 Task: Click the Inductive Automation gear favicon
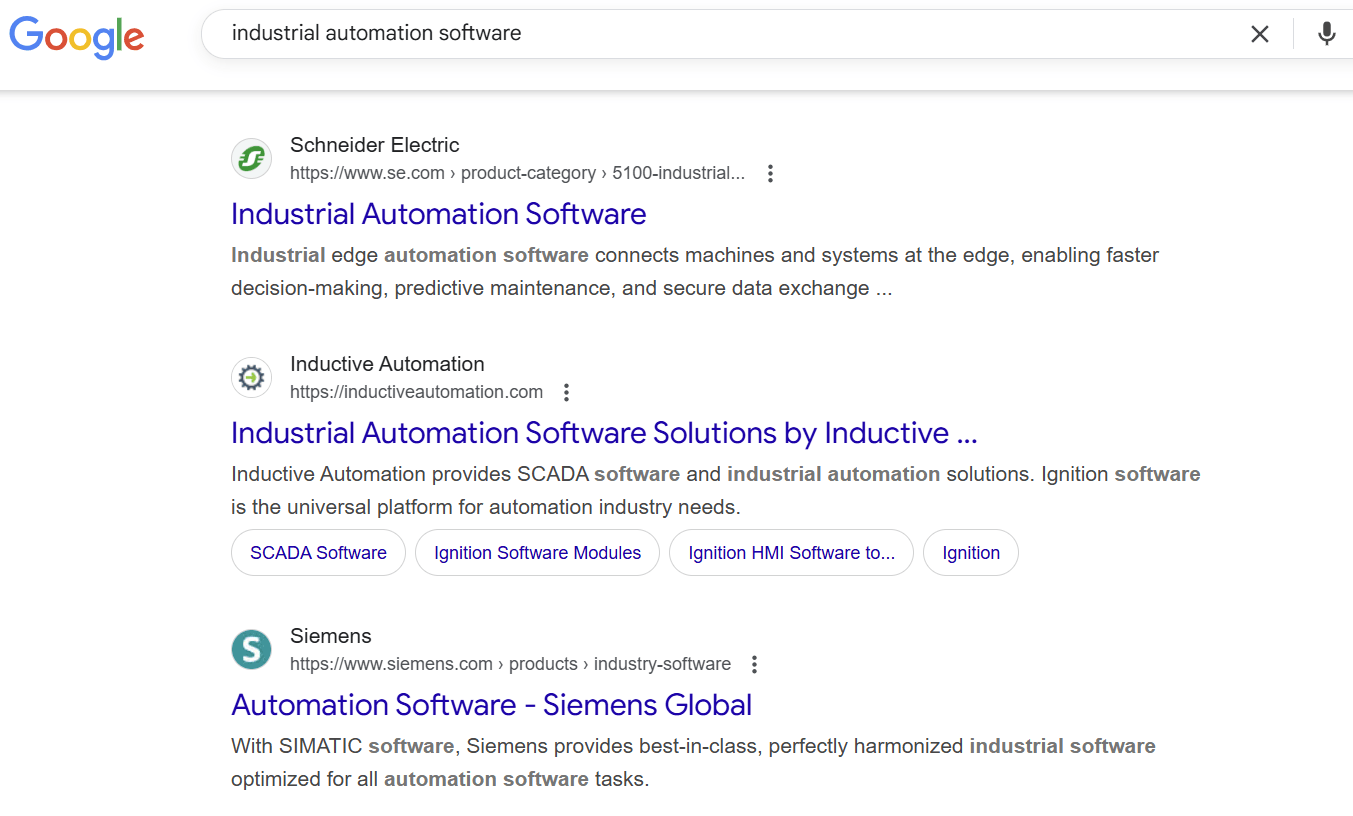tap(251, 377)
